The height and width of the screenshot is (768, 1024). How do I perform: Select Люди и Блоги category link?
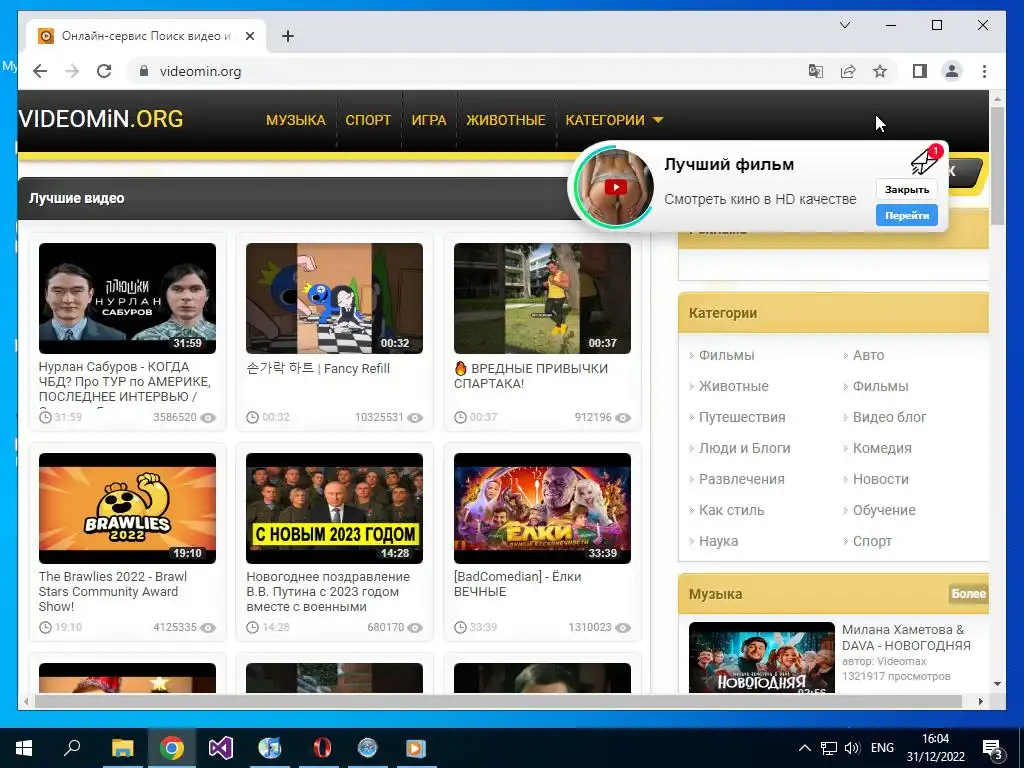pos(744,448)
